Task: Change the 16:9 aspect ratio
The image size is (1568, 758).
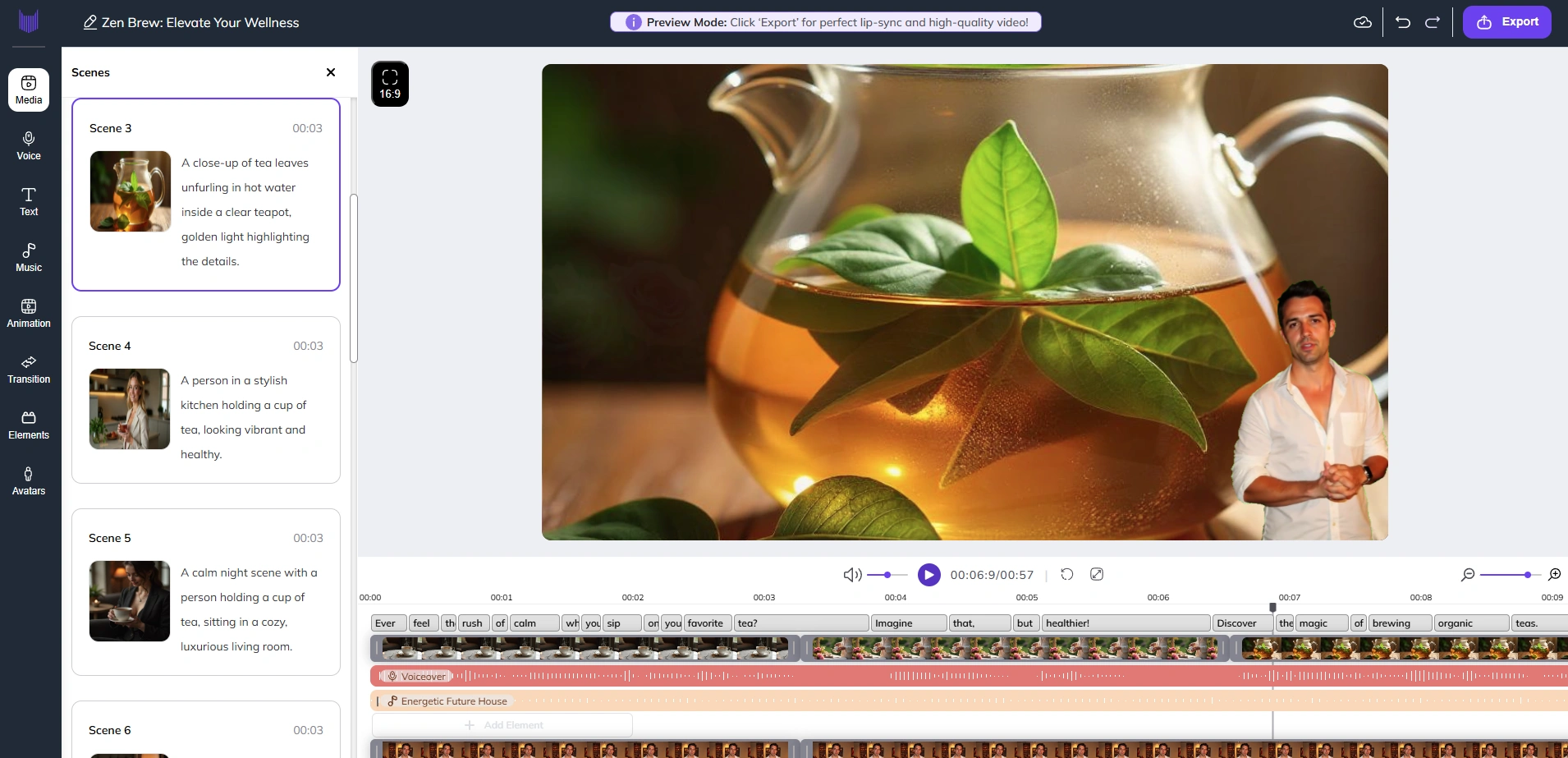Action: point(390,84)
